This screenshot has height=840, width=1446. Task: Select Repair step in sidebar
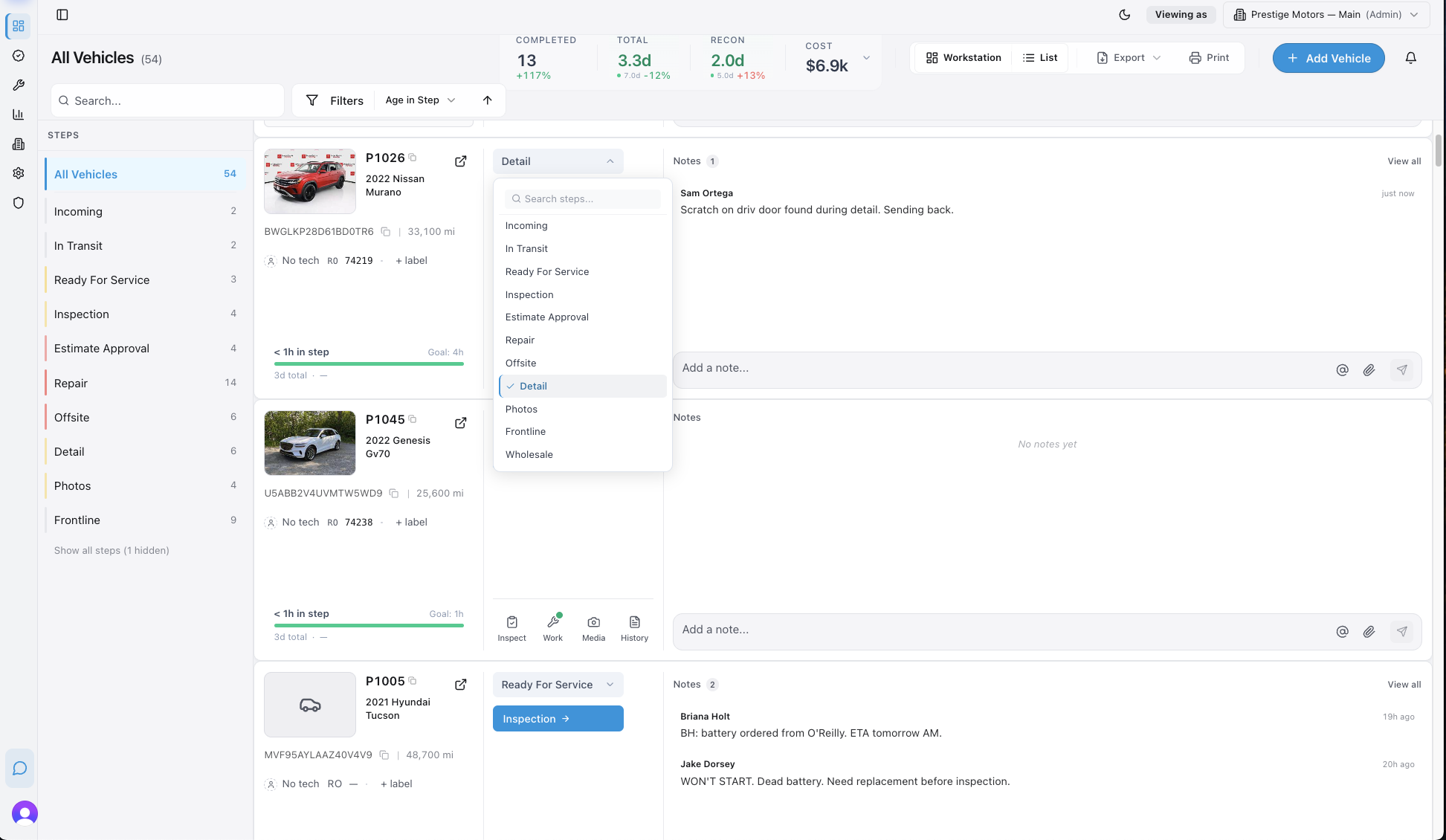pos(145,384)
